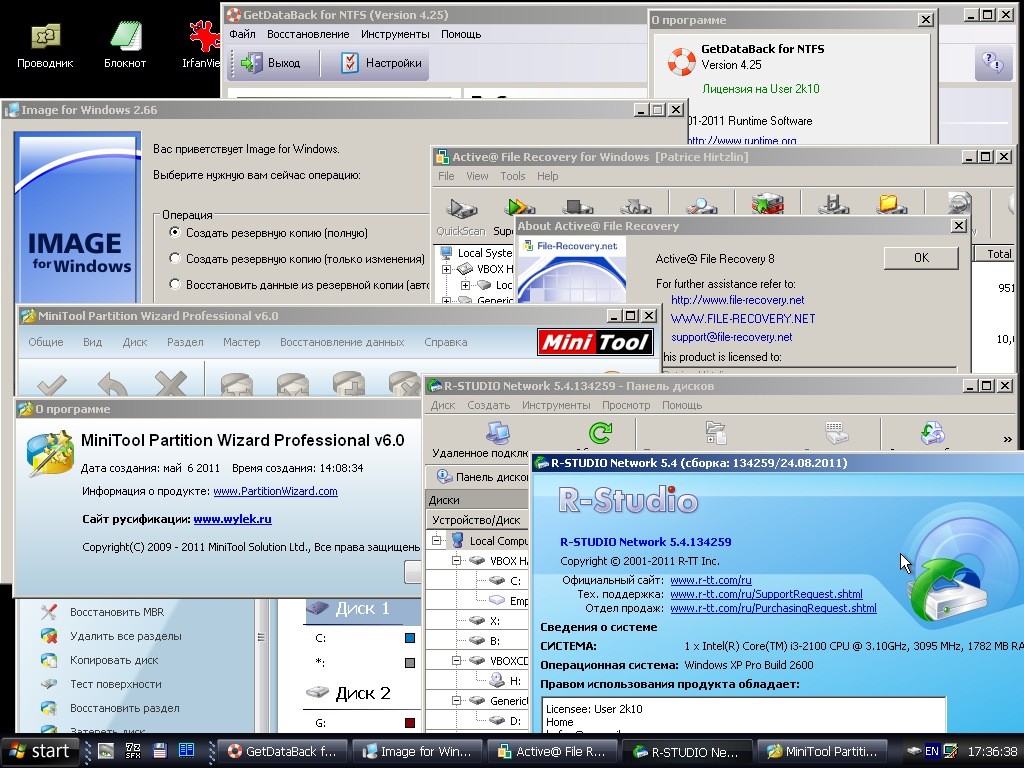
Task: Open View menu in Active@ File Recovery
Action: pos(477,176)
